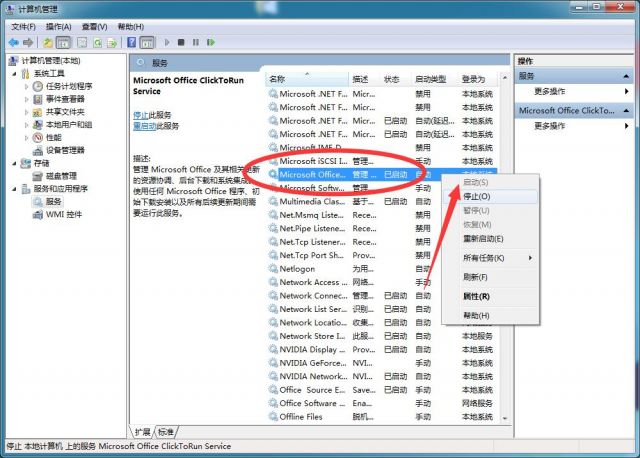Click the Up one level folder icon
Image resolution: width=640 pixels, height=458 pixels.
tap(48, 42)
